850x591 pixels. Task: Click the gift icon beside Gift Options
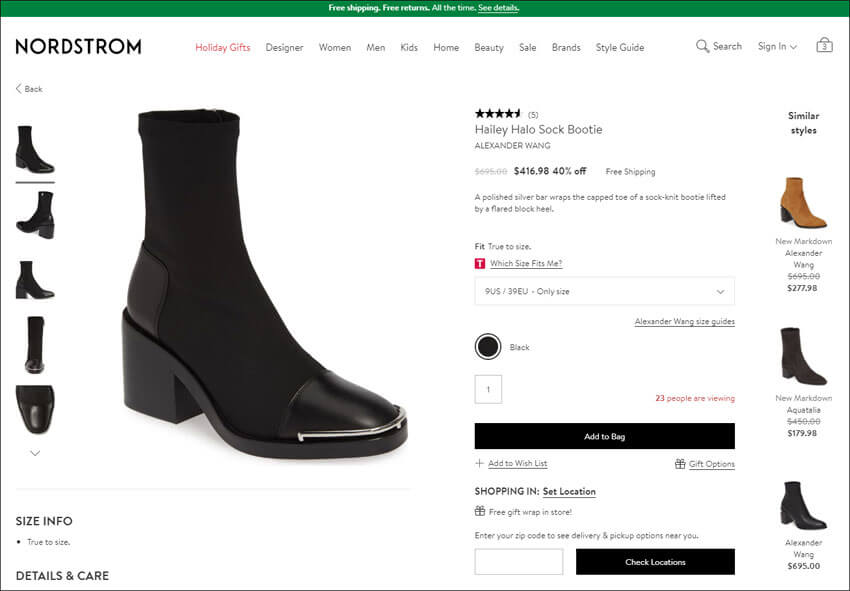[680, 464]
